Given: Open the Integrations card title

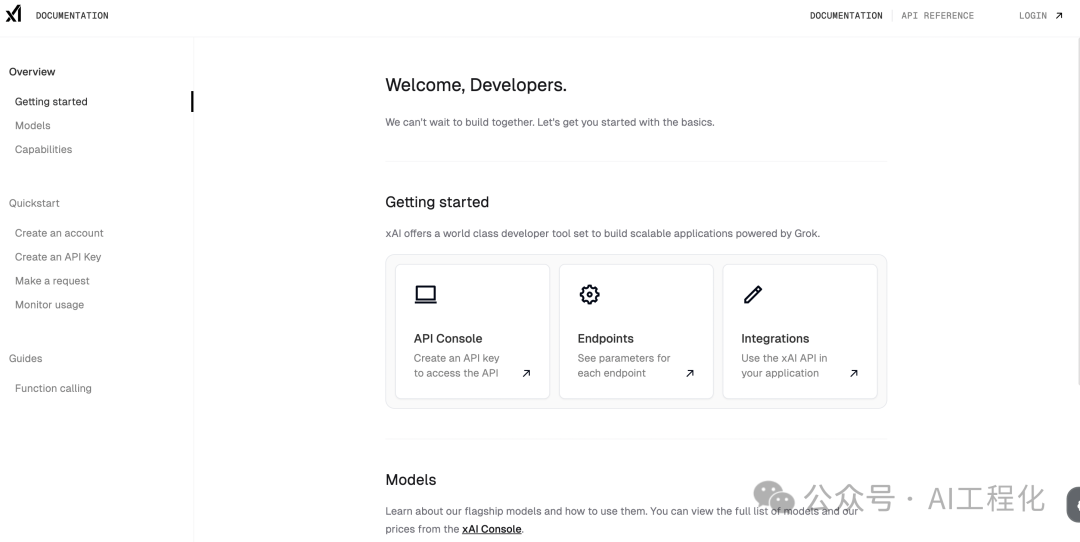Looking at the screenshot, I should [x=775, y=339].
